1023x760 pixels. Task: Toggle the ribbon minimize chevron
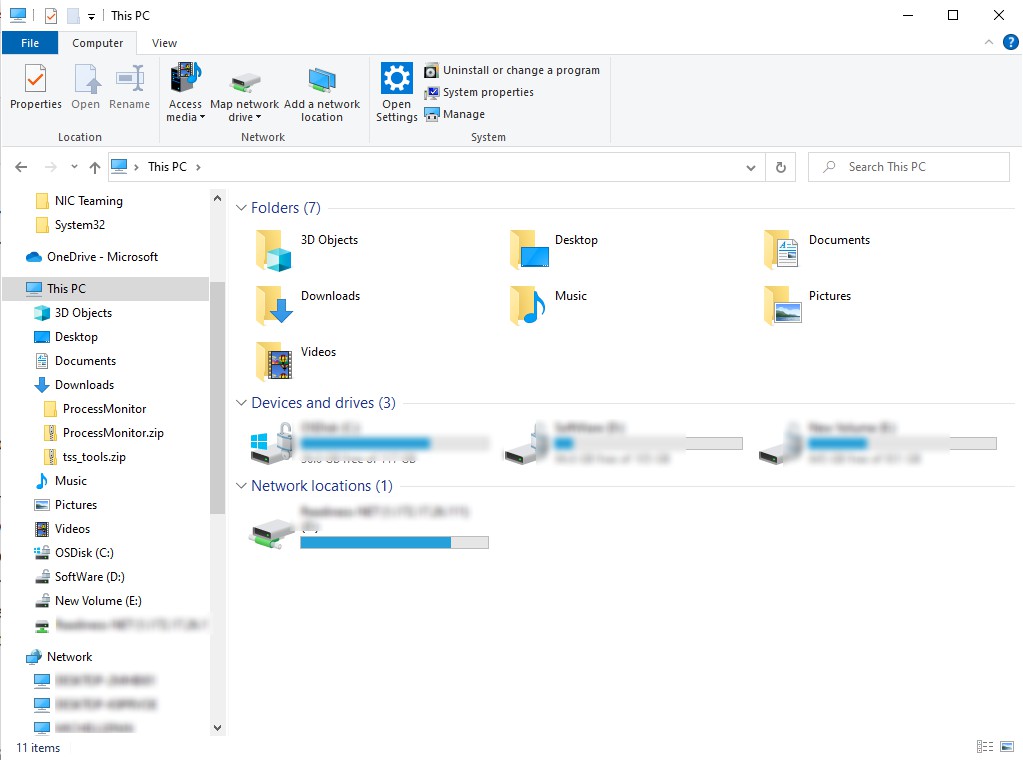pos(988,43)
